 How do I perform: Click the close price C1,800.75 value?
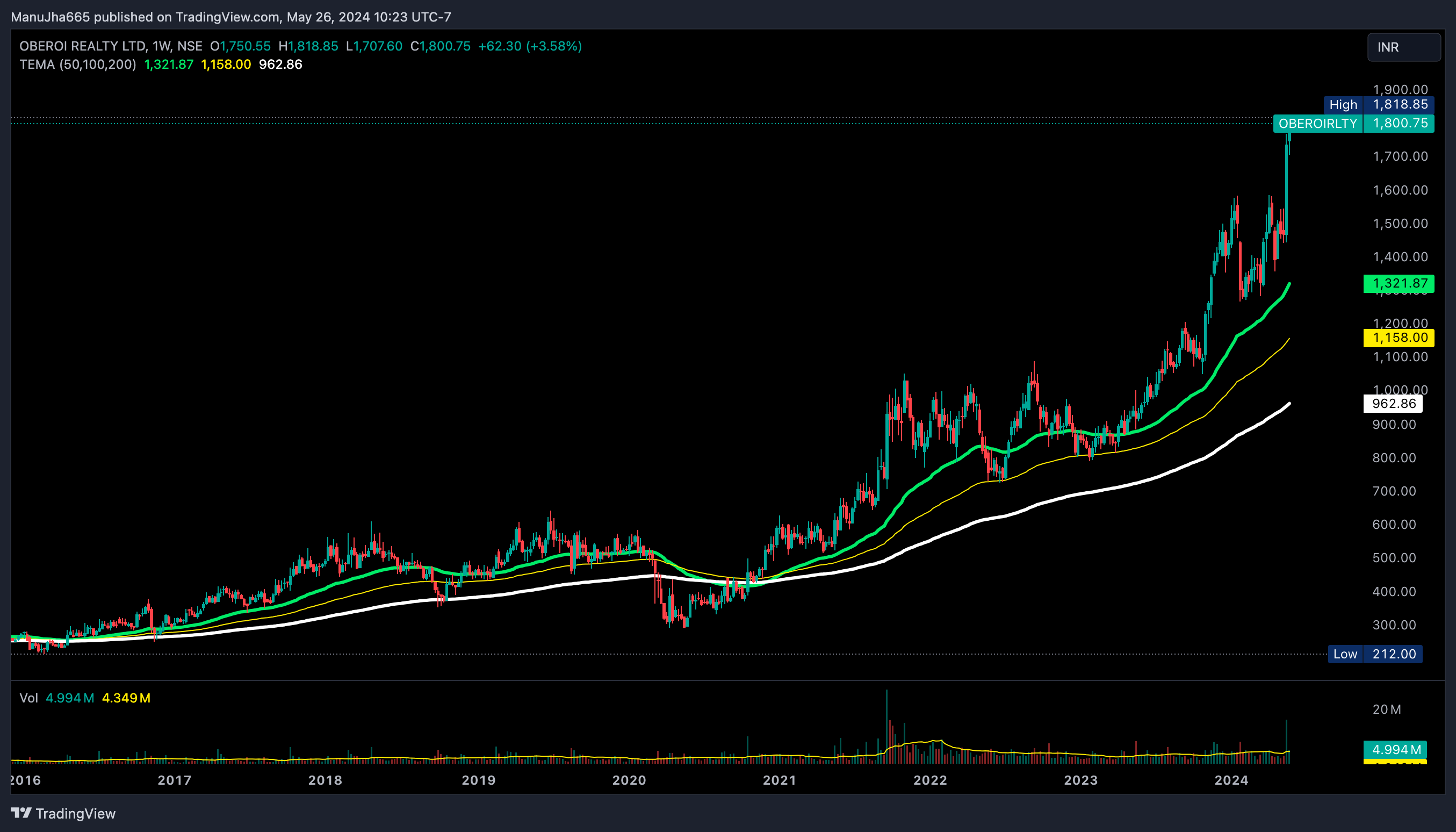tap(441, 46)
